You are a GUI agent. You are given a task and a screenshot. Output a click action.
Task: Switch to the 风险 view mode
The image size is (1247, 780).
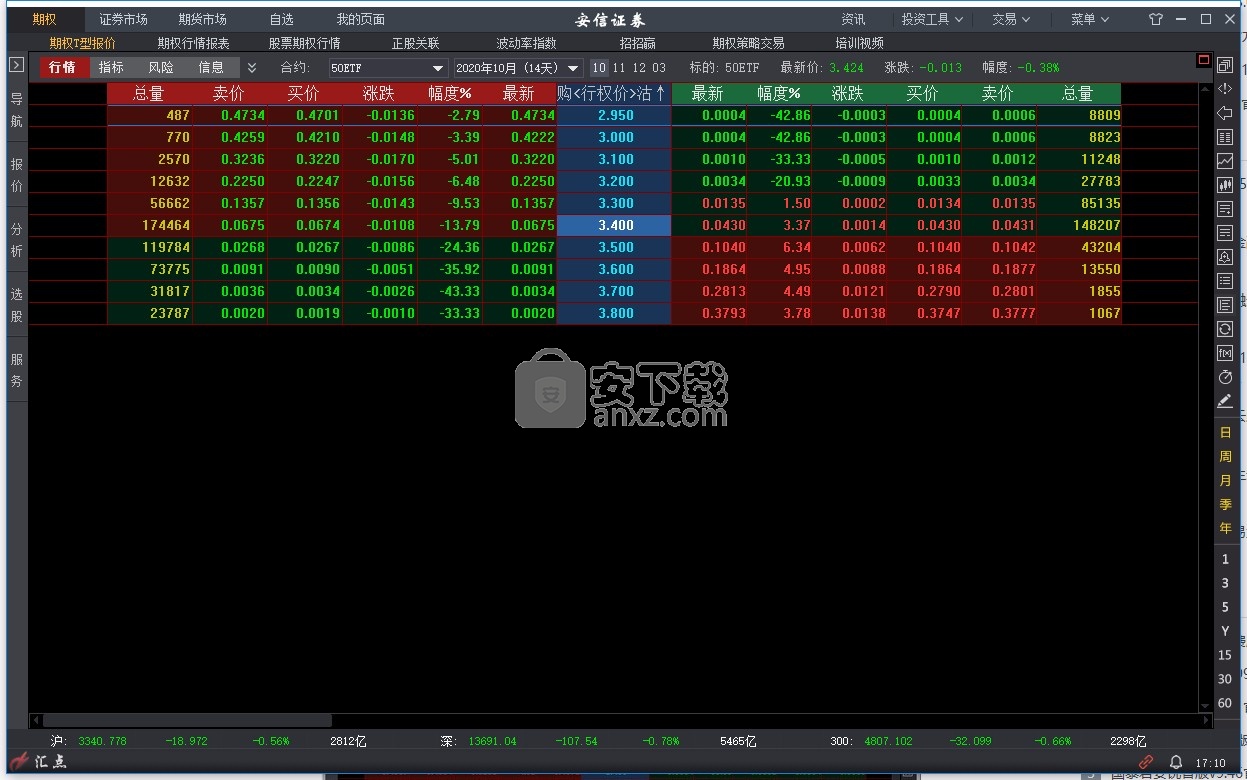coord(161,67)
